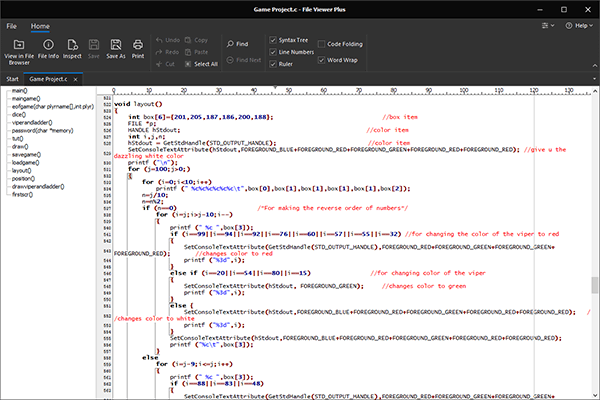The width and height of the screenshot is (600, 400).
Task: Select main() in syntax tree
Action: point(20,91)
